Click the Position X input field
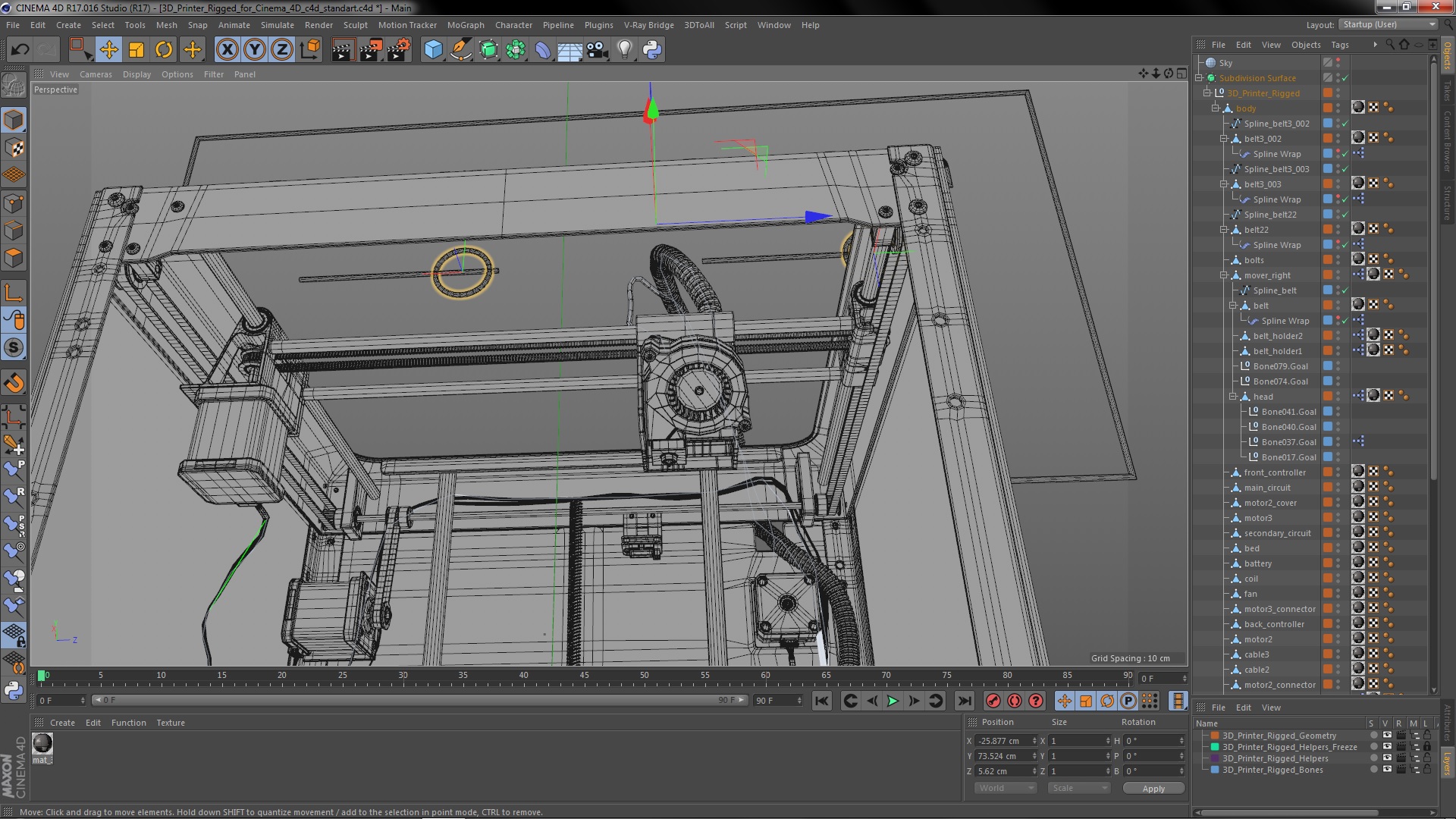1456x819 pixels. click(x=1002, y=741)
